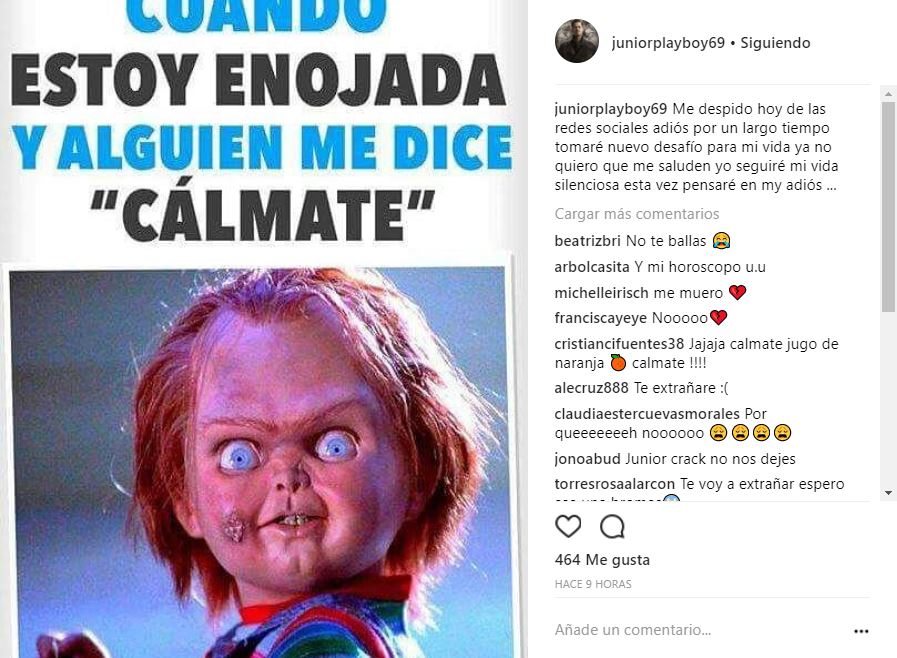Click the scrollbar down arrow in comments
Screen dimensions: 897x658
point(888,493)
